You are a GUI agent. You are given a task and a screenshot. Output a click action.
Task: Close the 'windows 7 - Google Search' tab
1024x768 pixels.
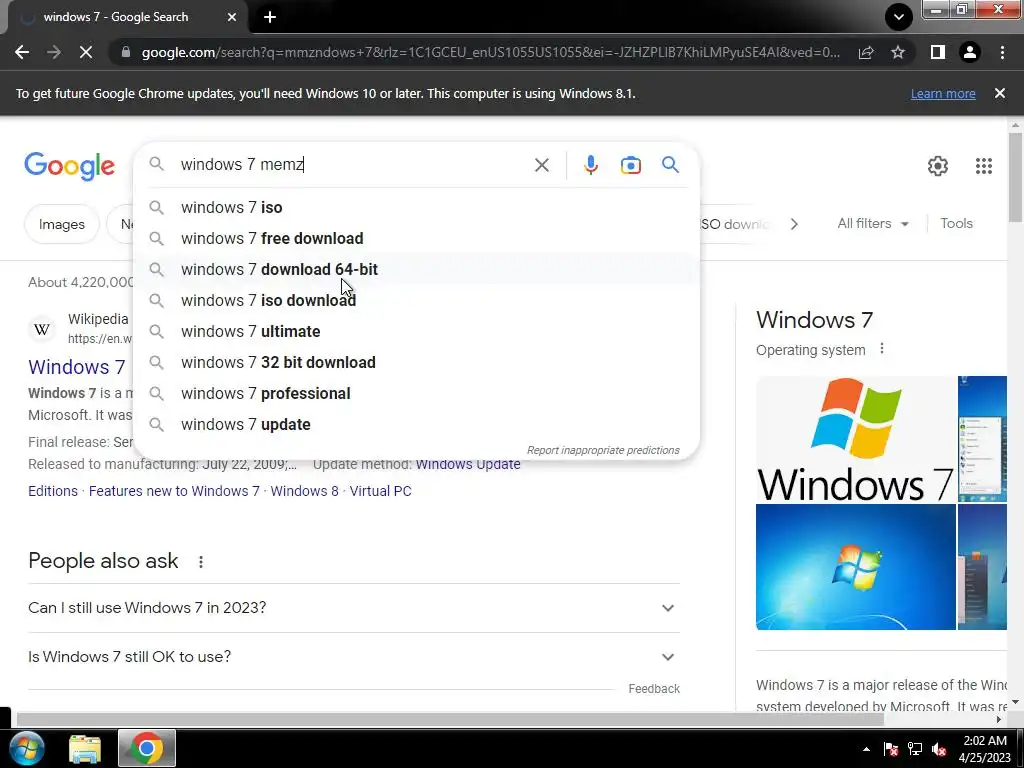coord(232,17)
